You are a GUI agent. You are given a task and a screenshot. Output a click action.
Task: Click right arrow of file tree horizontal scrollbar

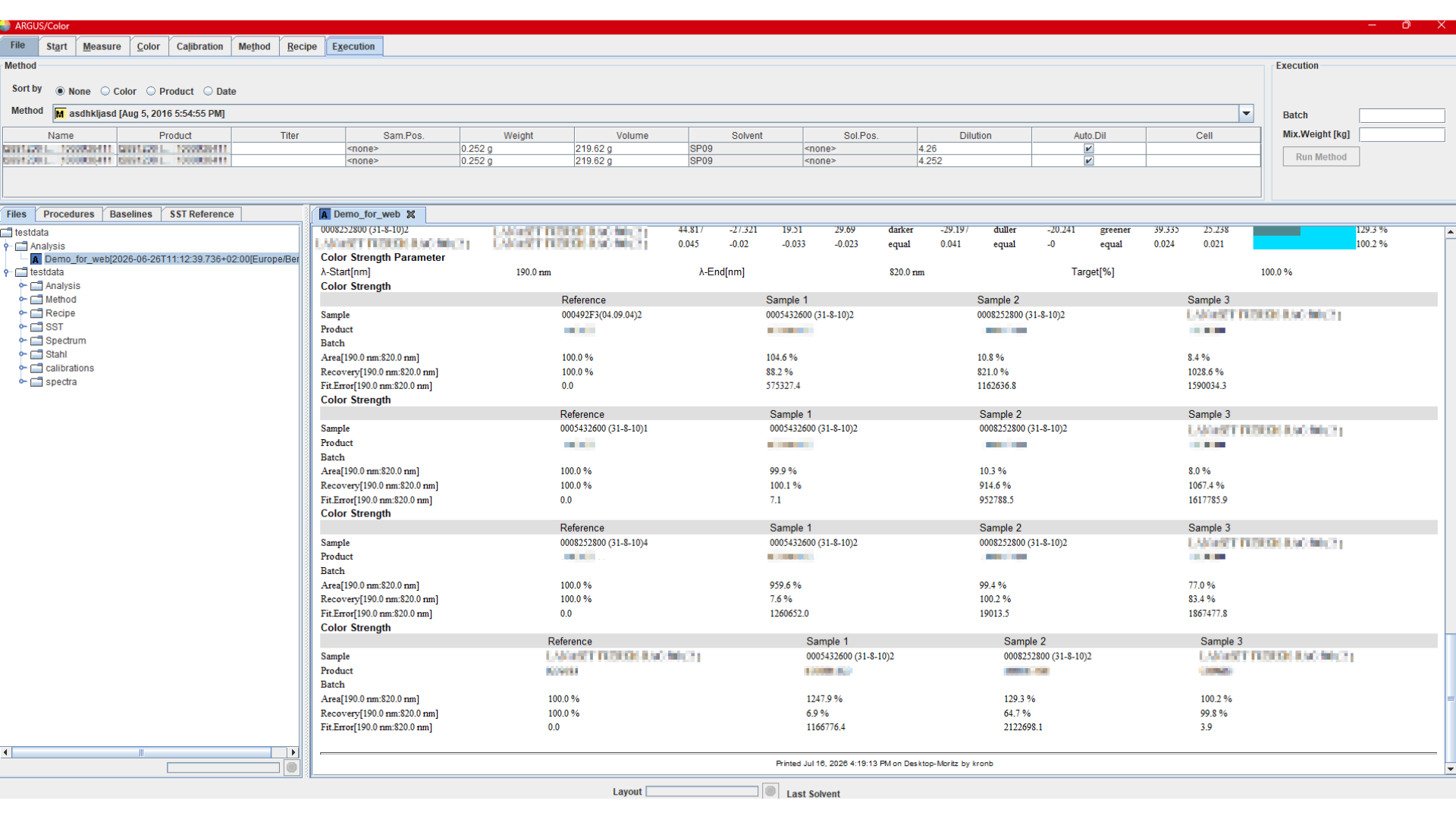click(x=293, y=752)
